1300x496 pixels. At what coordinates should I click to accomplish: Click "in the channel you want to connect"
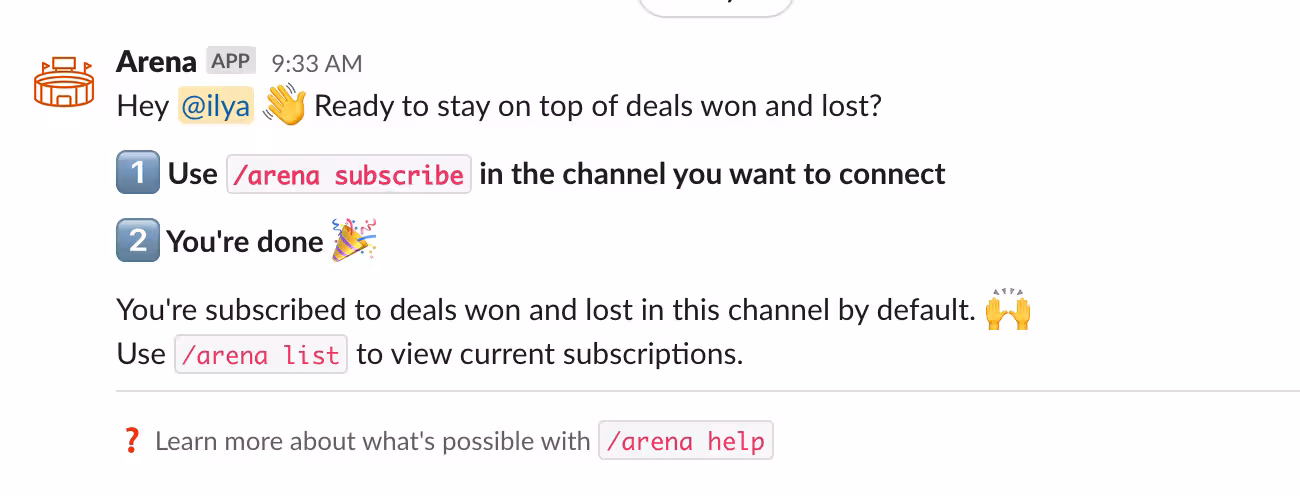(x=712, y=174)
